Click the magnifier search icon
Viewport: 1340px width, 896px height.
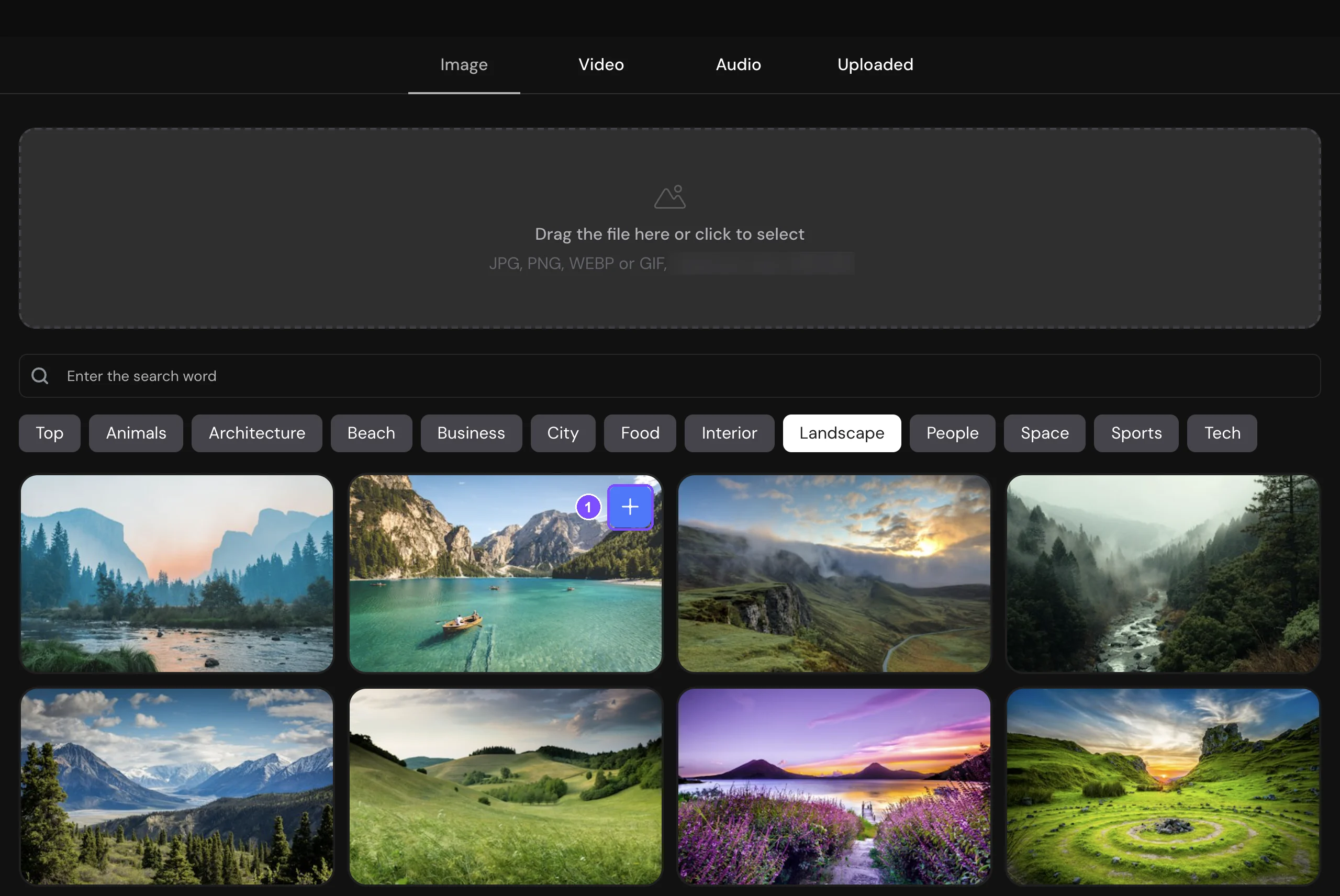pos(39,376)
